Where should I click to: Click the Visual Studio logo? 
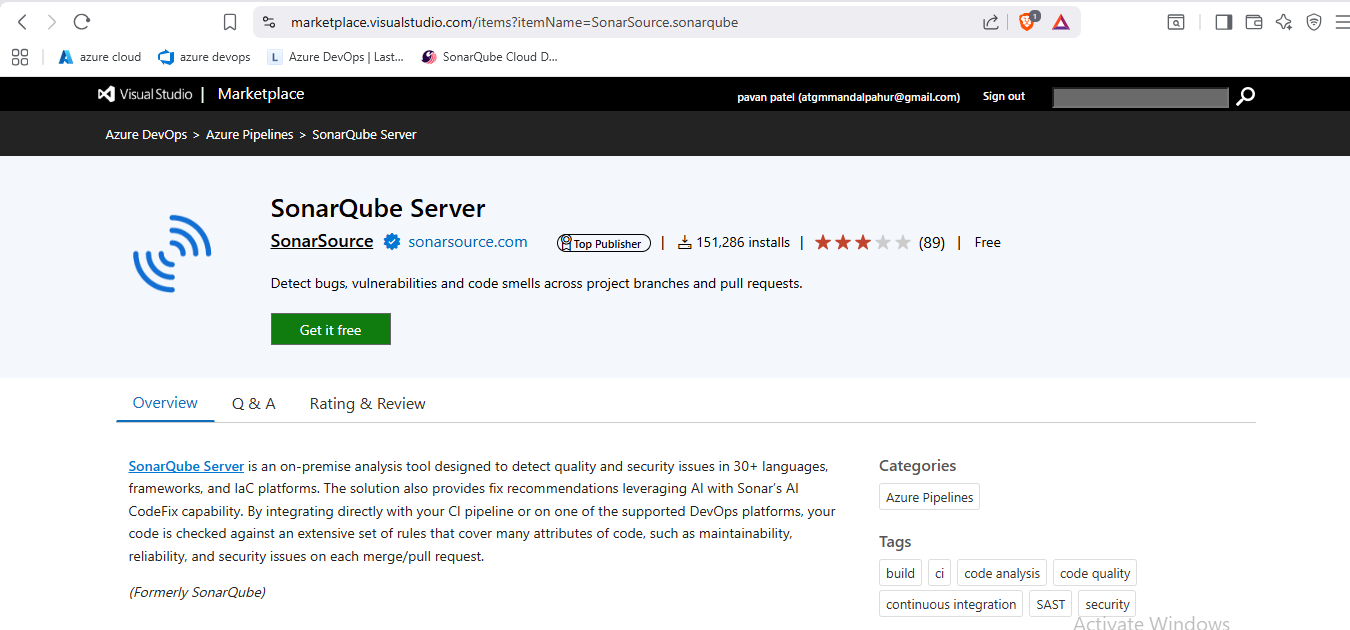coord(145,94)
